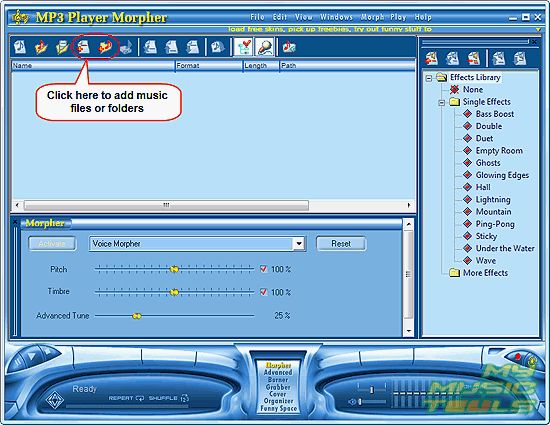This screenshot has width=550, height=425.
Task: Click the Activate button
Action: 52,243
